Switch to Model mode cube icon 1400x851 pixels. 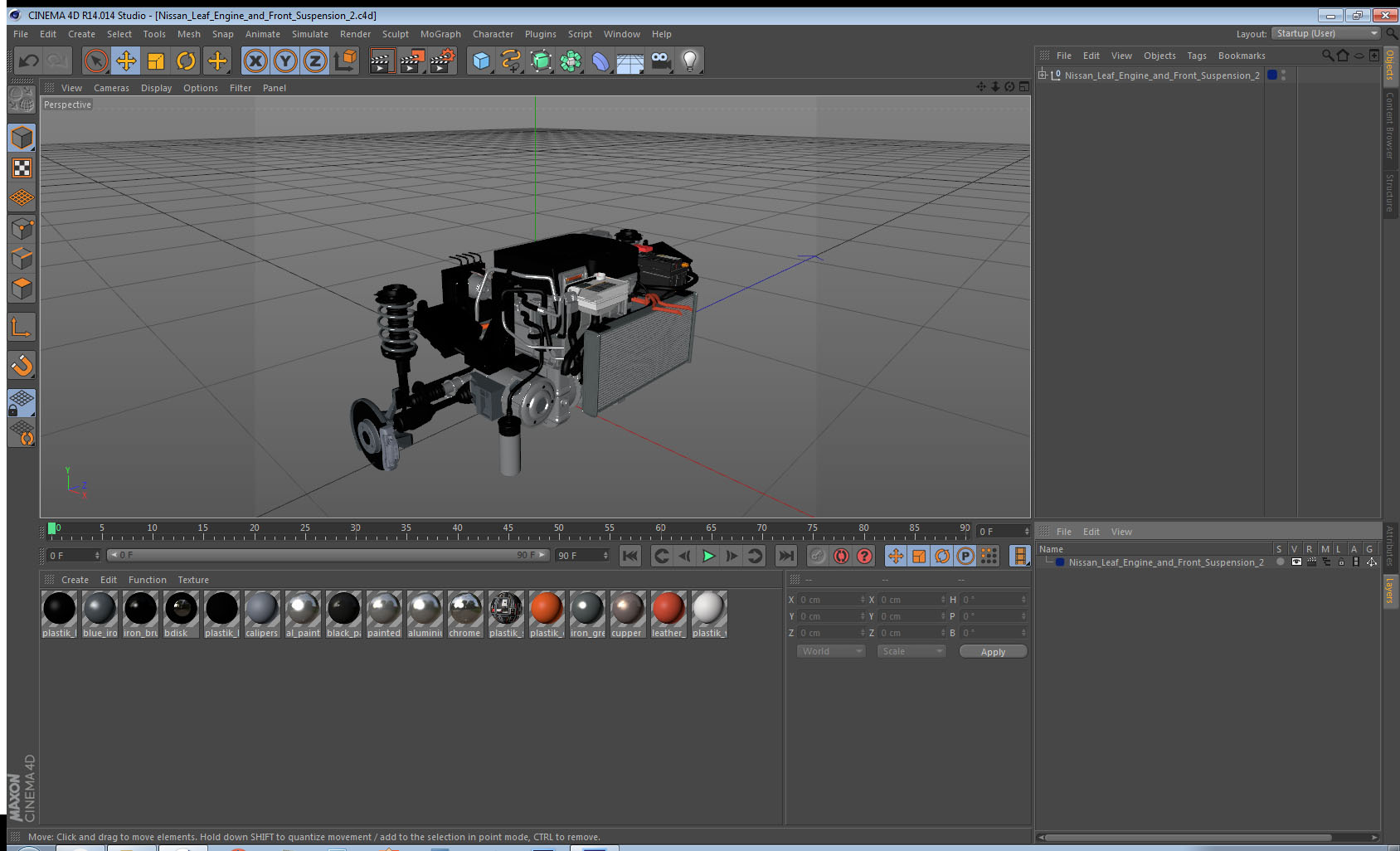[x=22, y=138]
